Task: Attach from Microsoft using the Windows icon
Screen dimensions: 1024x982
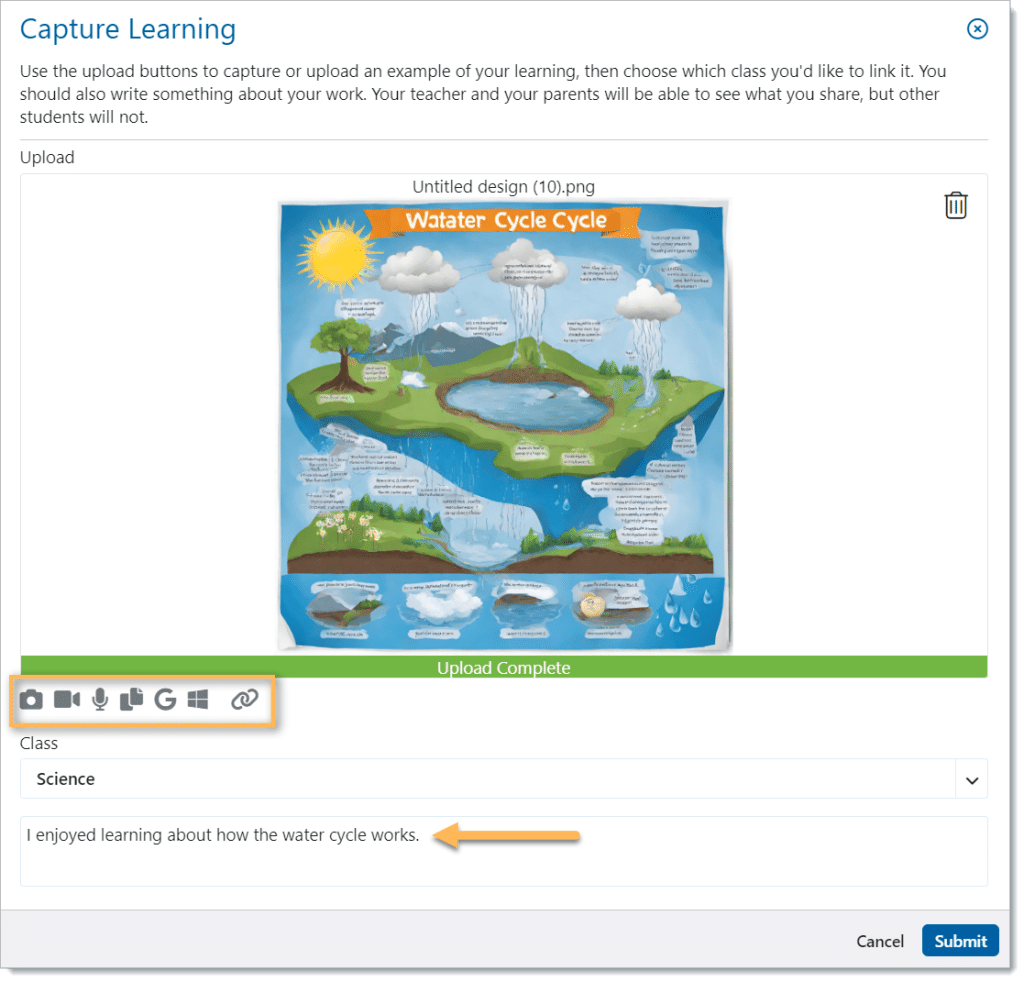Action: pos(198,700)
